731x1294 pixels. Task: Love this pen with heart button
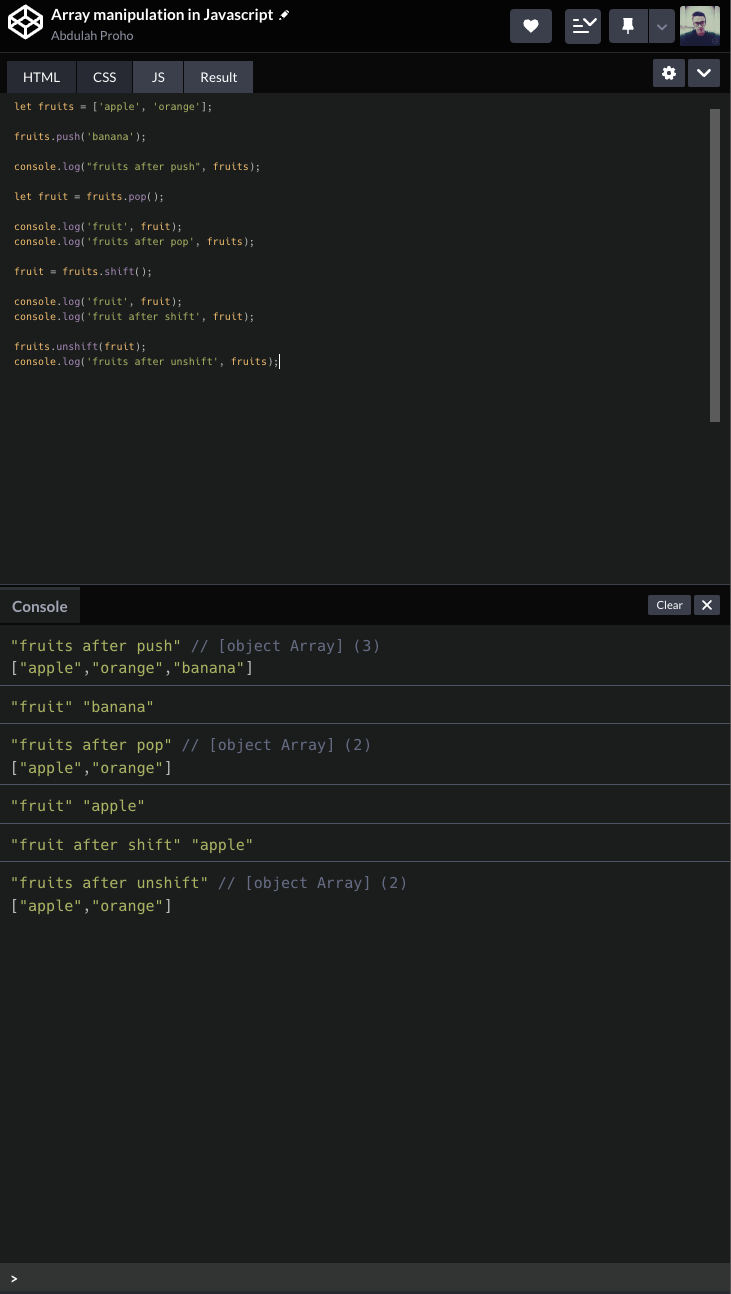531,27
